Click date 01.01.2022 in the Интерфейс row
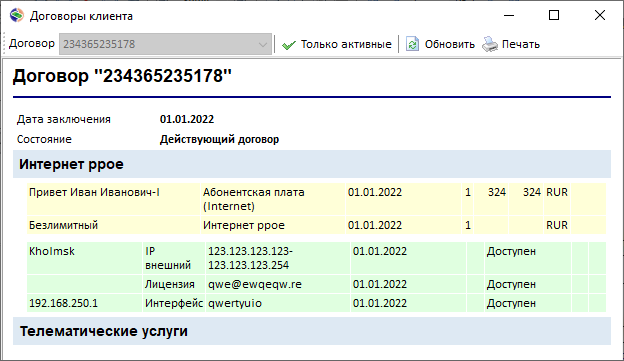 380,303
